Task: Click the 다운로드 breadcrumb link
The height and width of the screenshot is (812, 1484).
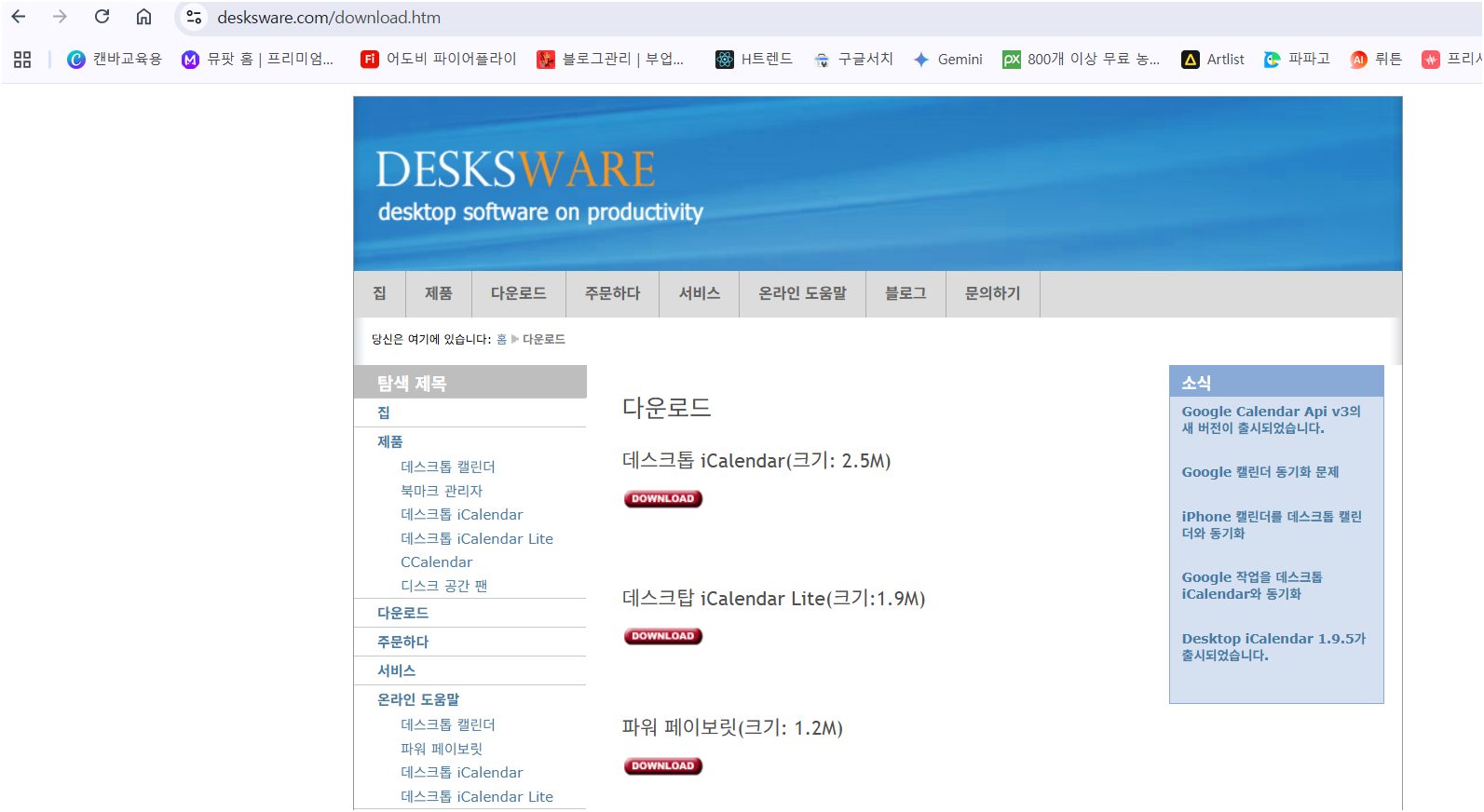Action: pos(544,340)
